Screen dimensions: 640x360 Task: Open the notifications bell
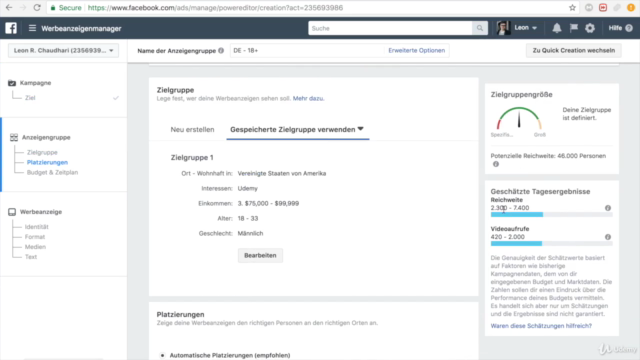pyautogui.click(x=557, y=28)
